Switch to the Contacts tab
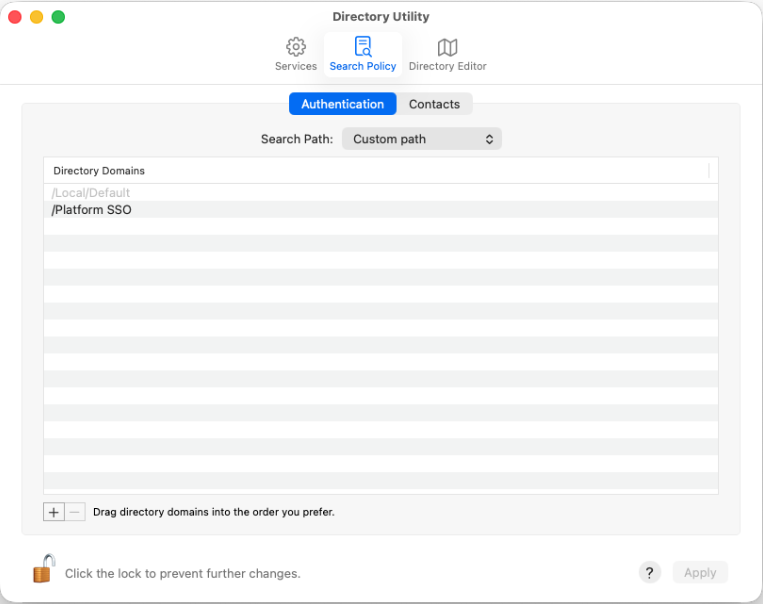The width and height of the screenshot is (763, 604). pyautogui.click(x=434, y=104)
